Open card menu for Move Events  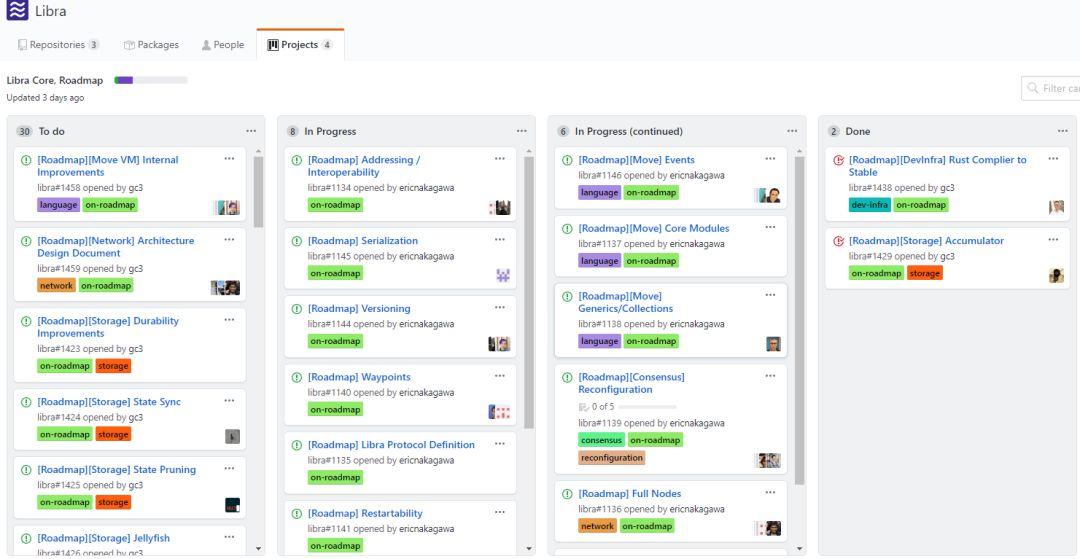click(770, 158)
